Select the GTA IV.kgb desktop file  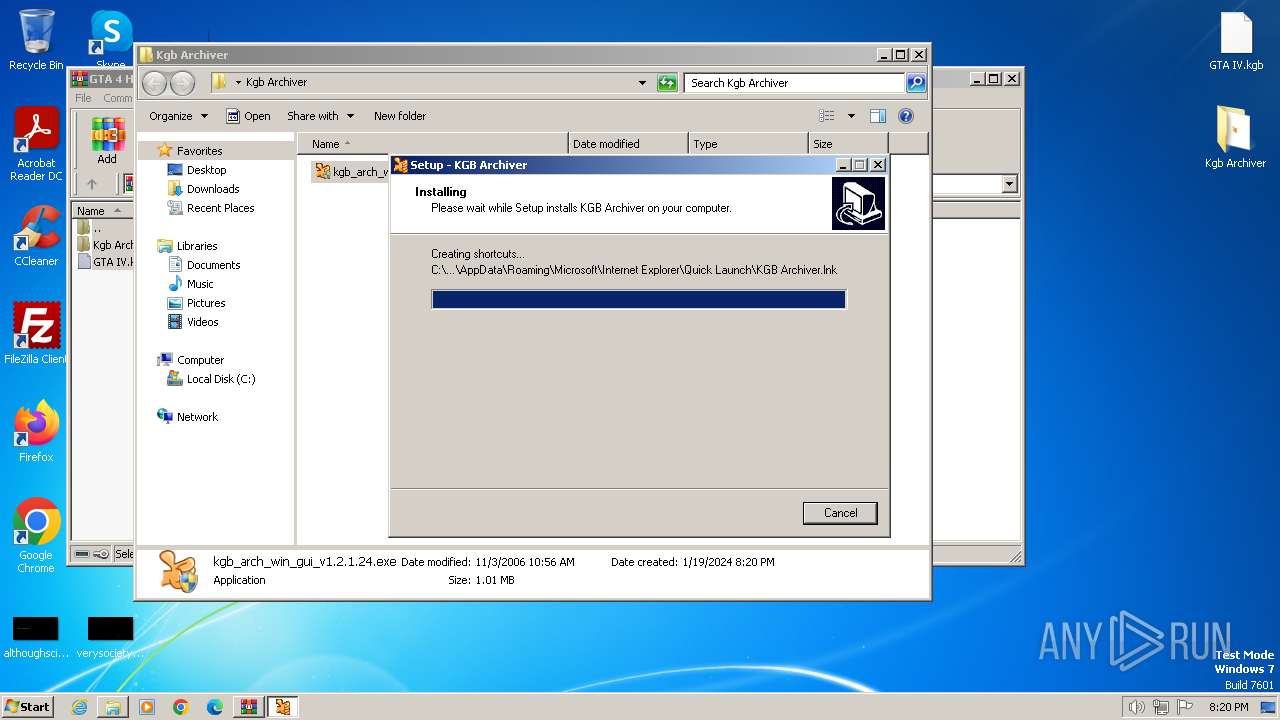tap(1236, 41)
